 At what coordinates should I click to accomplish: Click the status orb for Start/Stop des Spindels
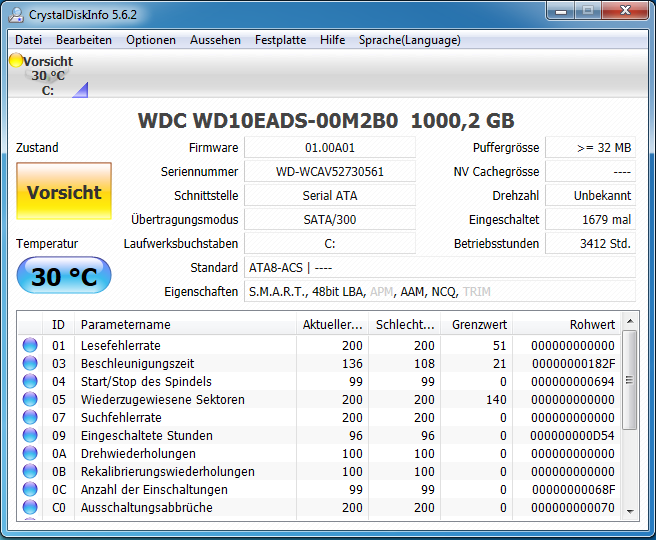30,381
